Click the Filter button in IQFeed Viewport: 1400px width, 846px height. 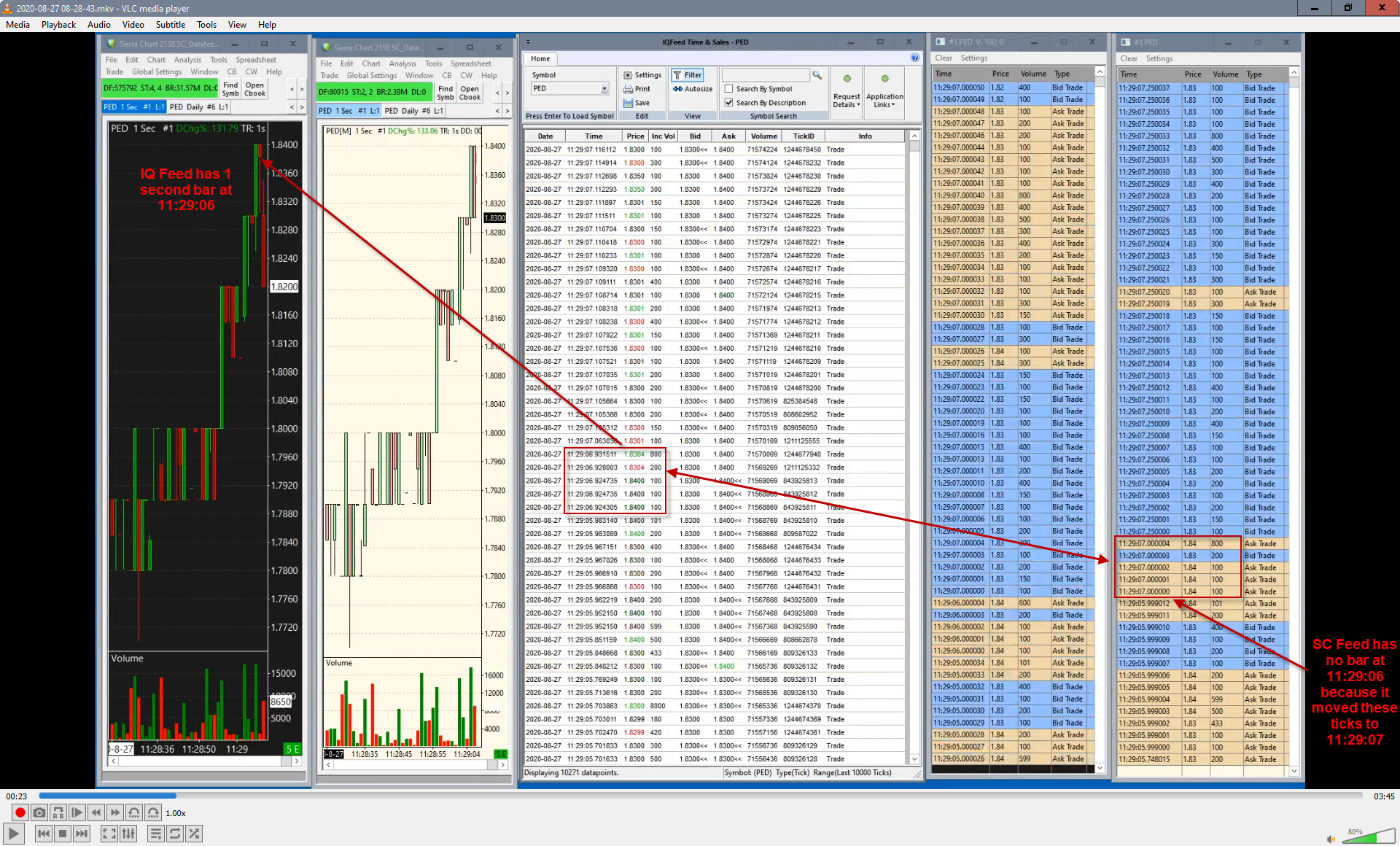coord(687,75)
